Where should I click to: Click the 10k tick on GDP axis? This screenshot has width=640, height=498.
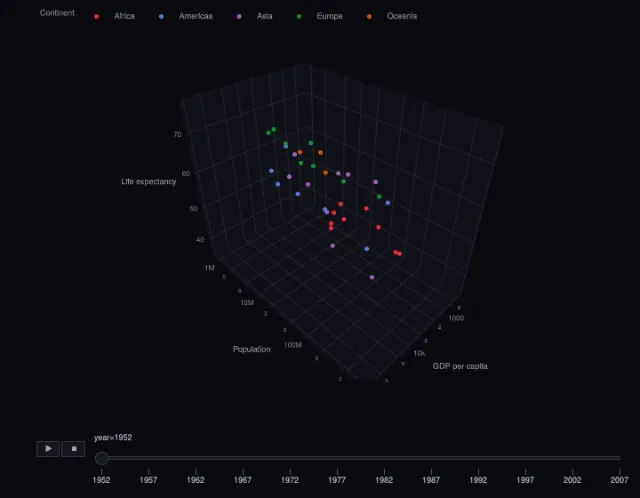[x=419, y=353]
